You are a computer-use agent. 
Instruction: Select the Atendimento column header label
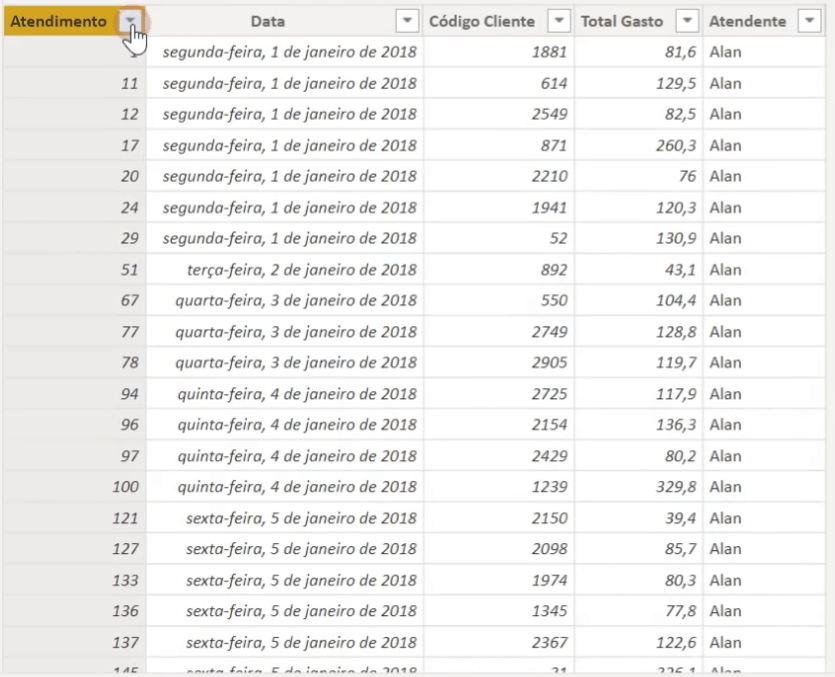point(59,21)
